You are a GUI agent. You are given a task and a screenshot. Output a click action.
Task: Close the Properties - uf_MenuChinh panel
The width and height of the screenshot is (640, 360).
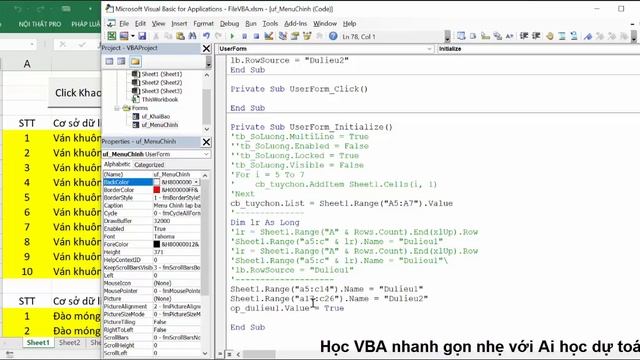[207, 142]
